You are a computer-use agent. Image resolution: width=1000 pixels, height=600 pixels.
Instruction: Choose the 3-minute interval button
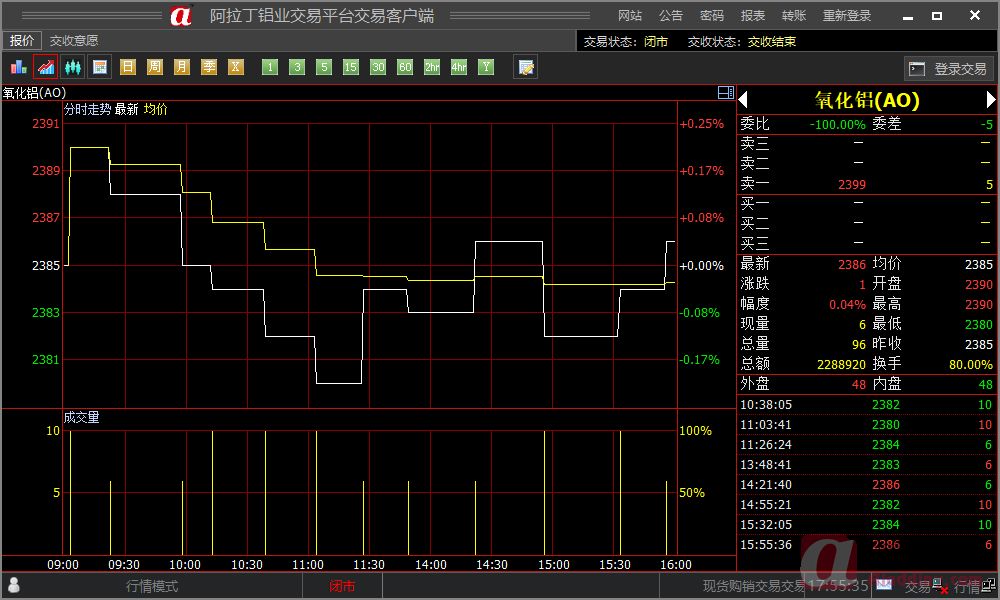point(297,67)
